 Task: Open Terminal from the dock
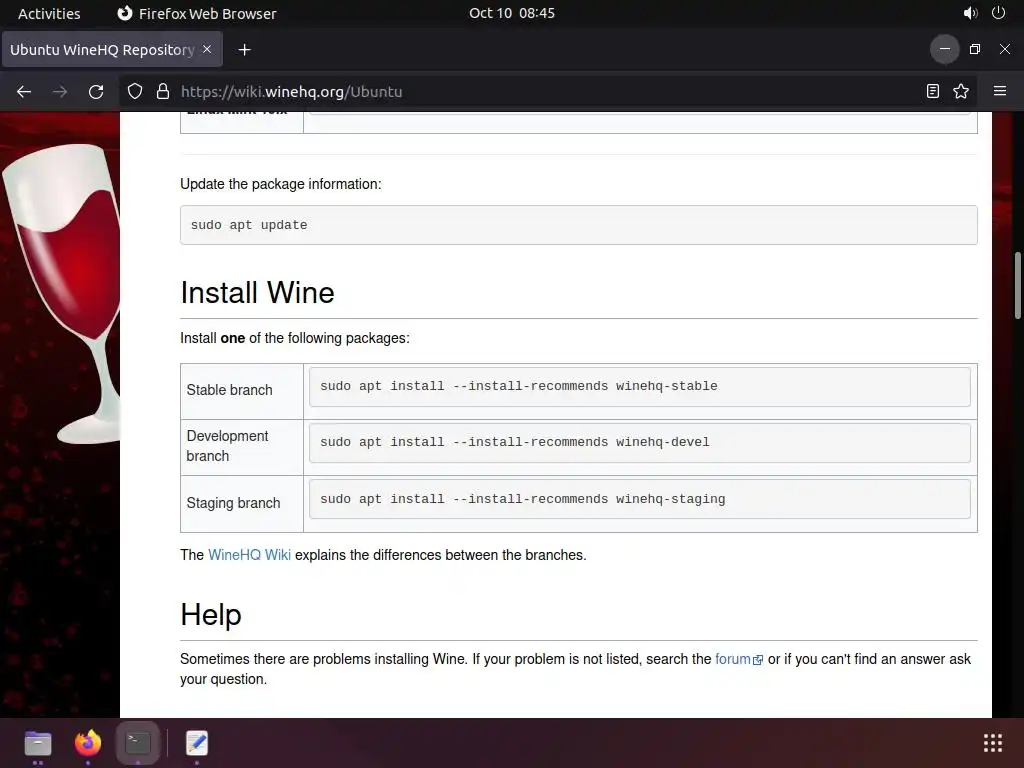[138, 743]
